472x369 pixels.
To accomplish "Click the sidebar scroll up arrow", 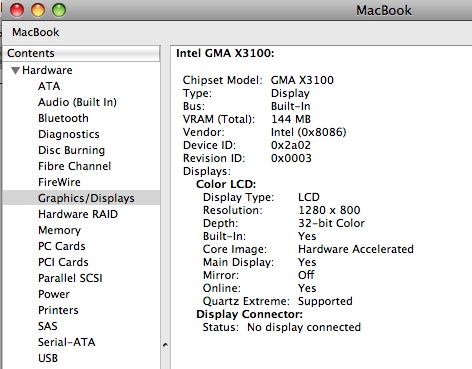I will 165,345.
